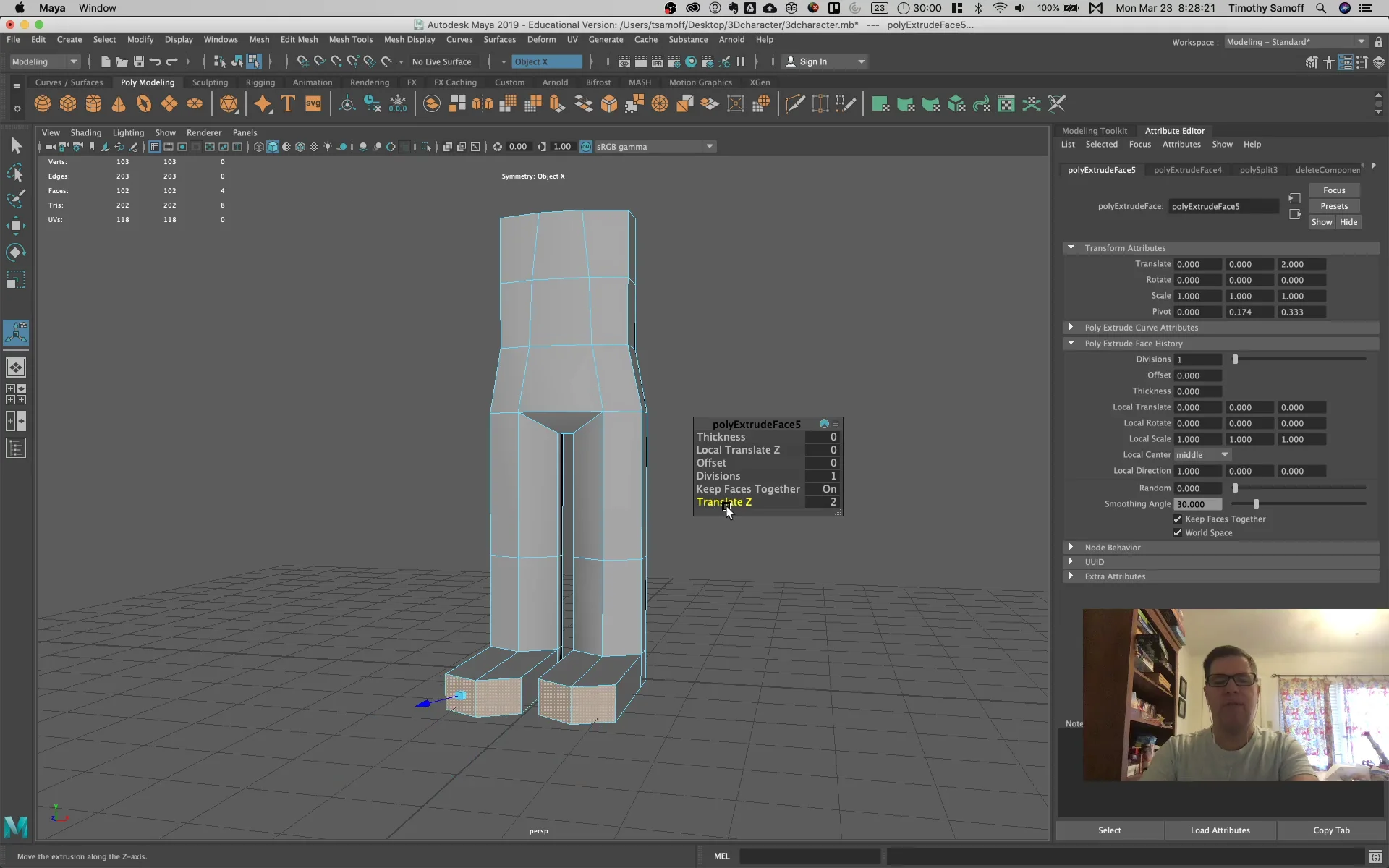Create a polygon cube from the shelf
The width and height of the screenshot is (1389, 868).
(68, 104)
